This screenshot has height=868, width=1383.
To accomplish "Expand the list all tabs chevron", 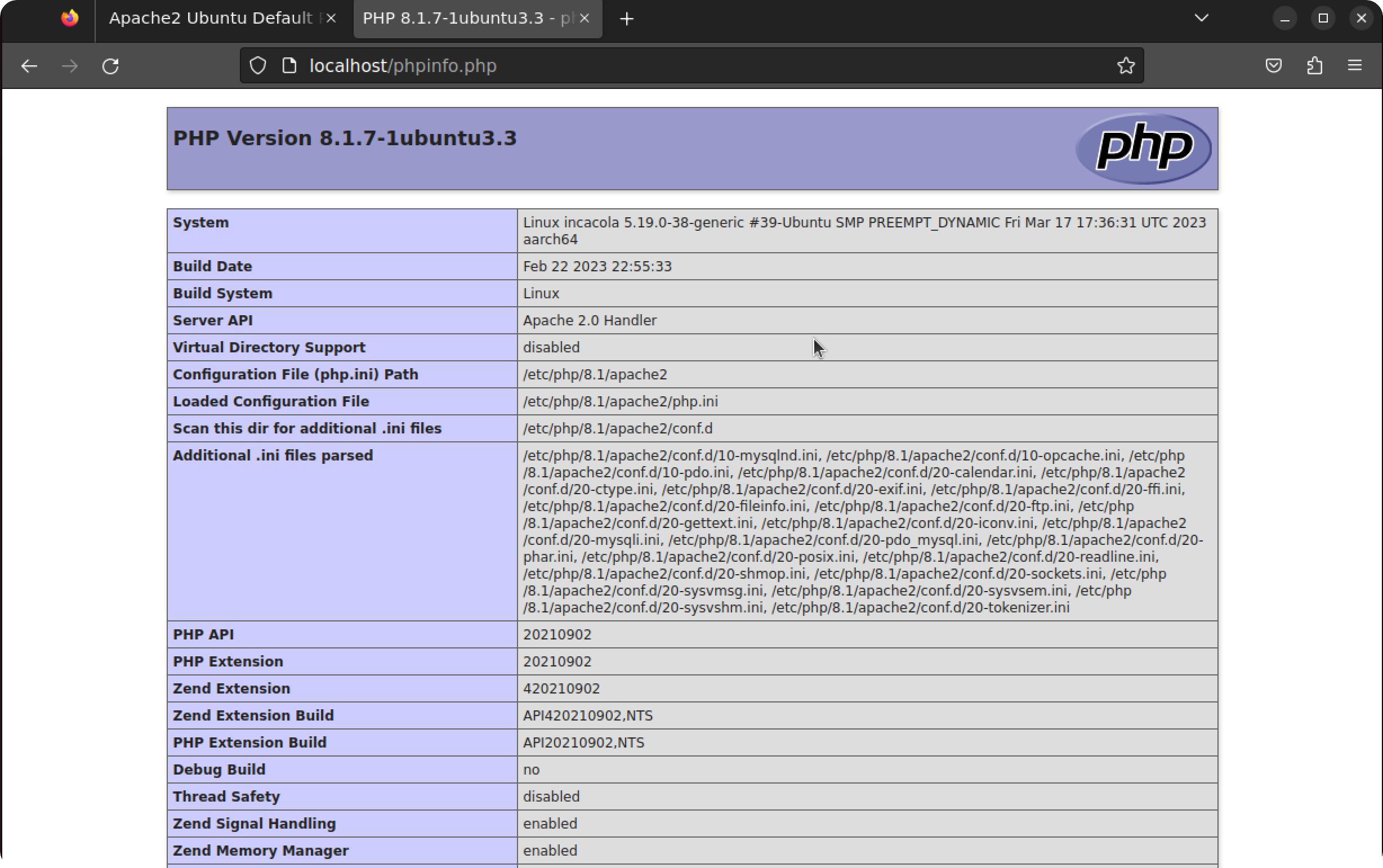I will tap(1202, 19).
